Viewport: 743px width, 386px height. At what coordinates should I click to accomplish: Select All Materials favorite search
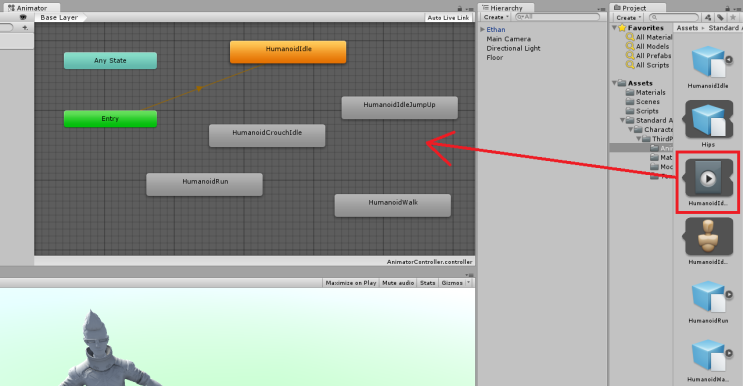[649, 37]
